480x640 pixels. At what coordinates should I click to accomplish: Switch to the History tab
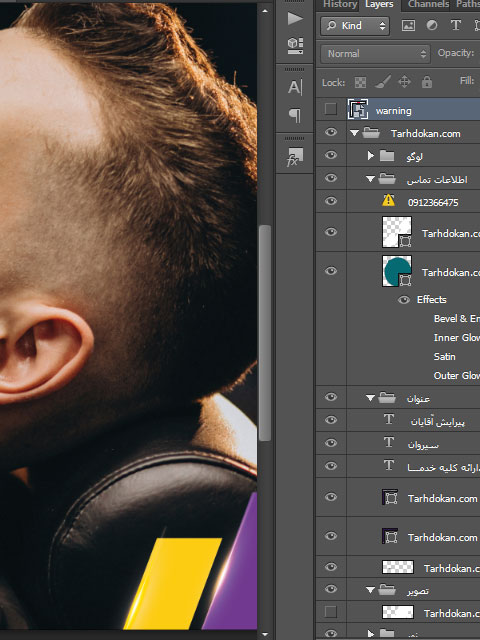(x=340, y=4)
